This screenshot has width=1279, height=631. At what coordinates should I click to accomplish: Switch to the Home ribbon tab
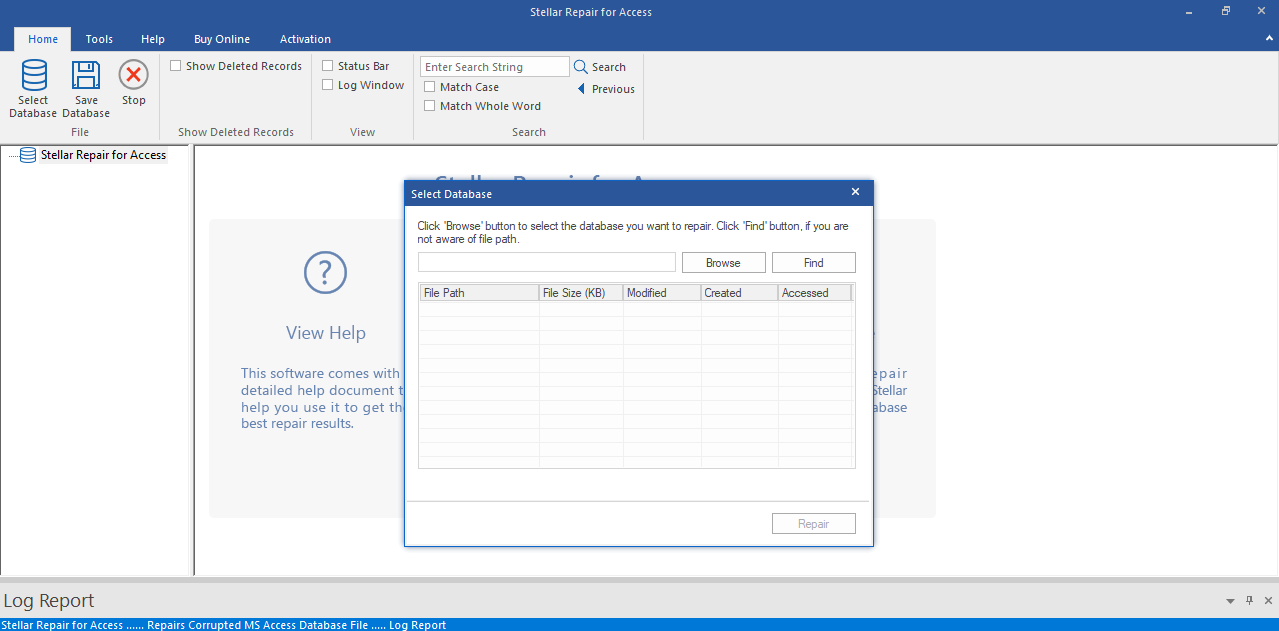pos(43,39)
